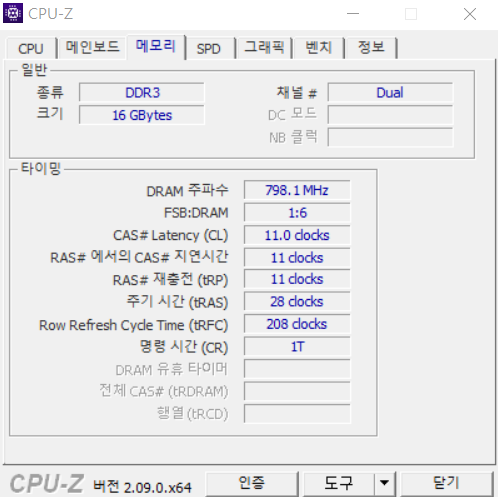
Task: Click the 11.0 clocks CAS# Latency value
Action: [297, 235]
